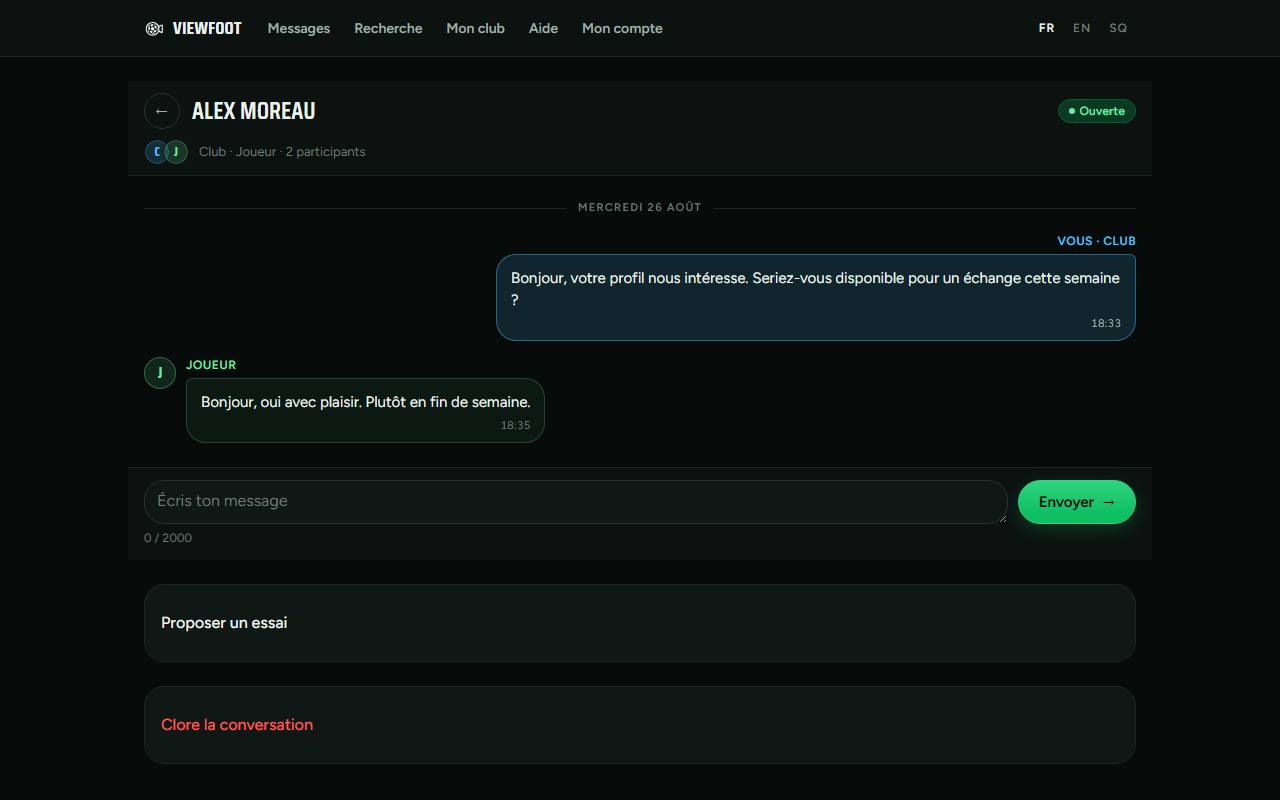Screen dimensions: 1280x800
Task: Click the Ouverte status badge
Action: point(1097,111)
